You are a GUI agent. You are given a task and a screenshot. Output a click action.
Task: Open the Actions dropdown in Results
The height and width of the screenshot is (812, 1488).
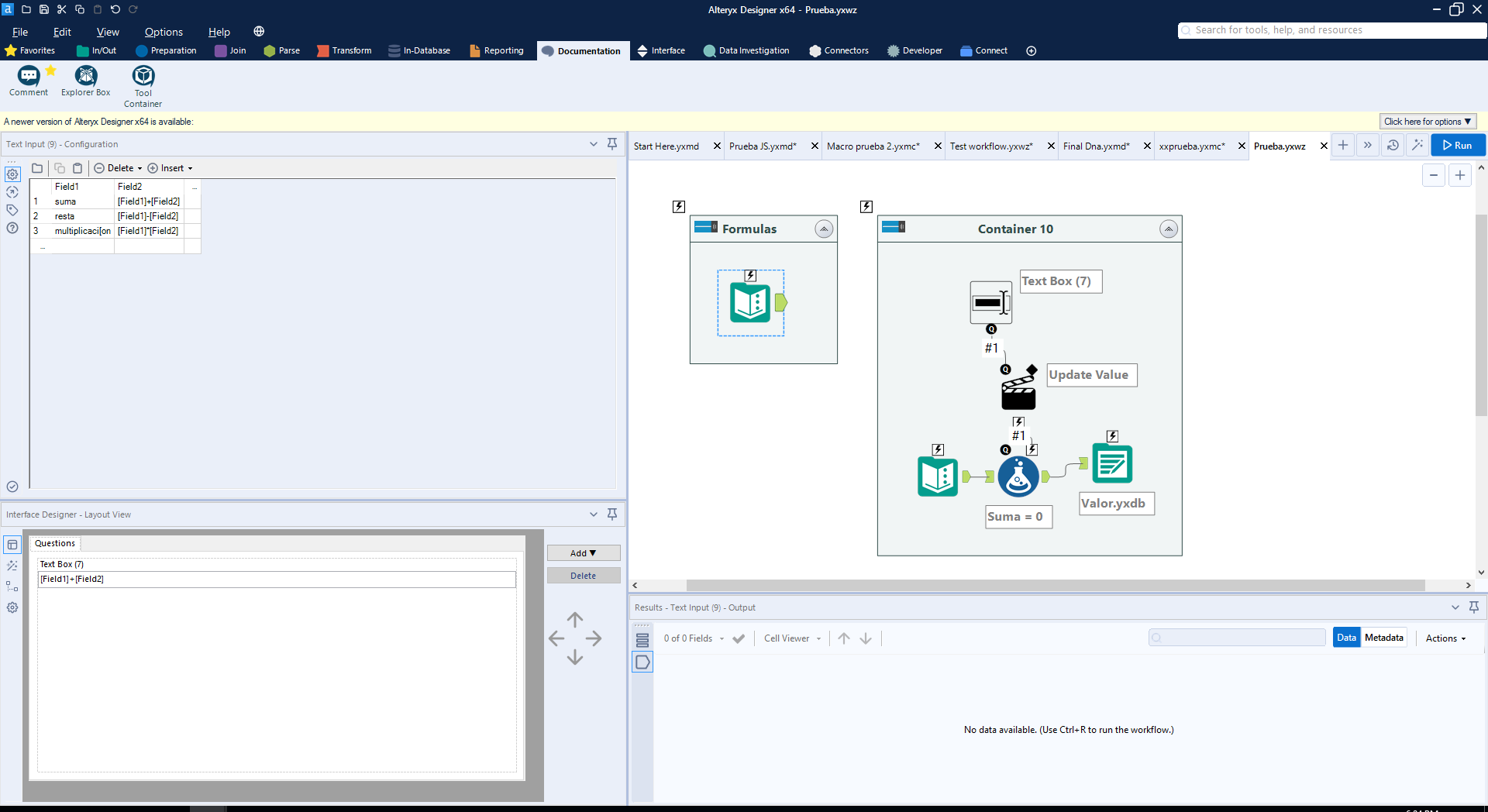(x=1445, y=638)
